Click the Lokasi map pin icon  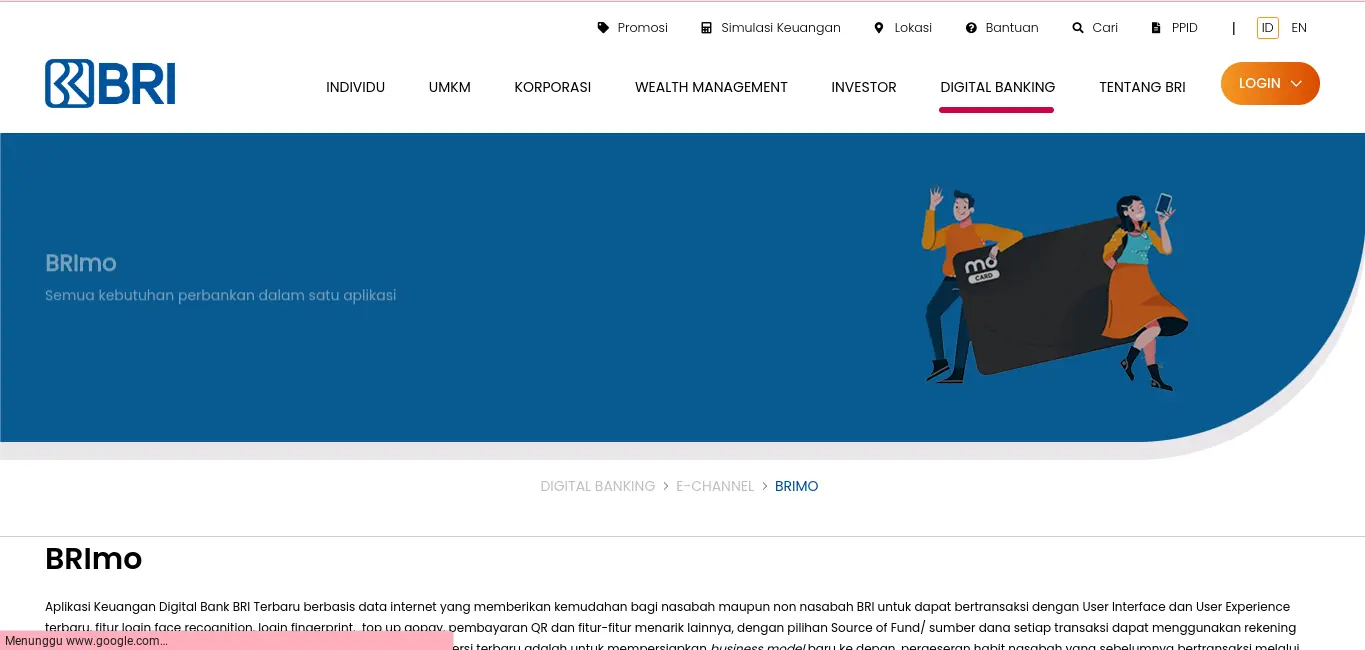click(879, 28)
